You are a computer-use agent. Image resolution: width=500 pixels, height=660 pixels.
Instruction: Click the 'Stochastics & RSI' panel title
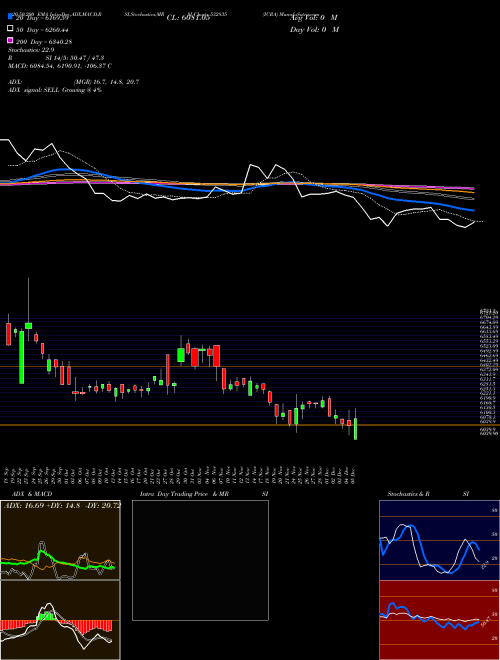click(428, 494)
